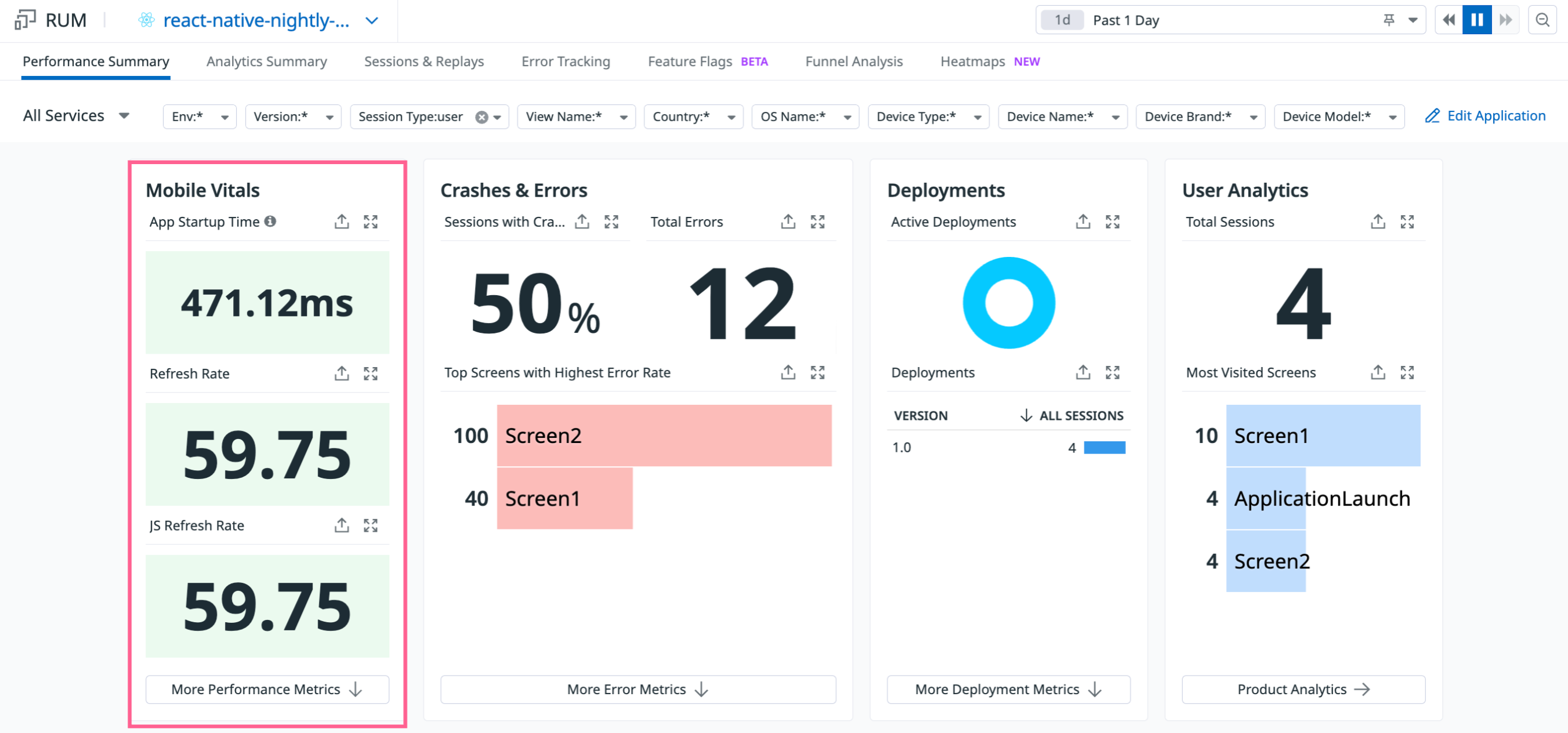The width and height of the screenshot is (1568, 733).
Task: Remove the Session Type:user filter
Action: [481, 117]
